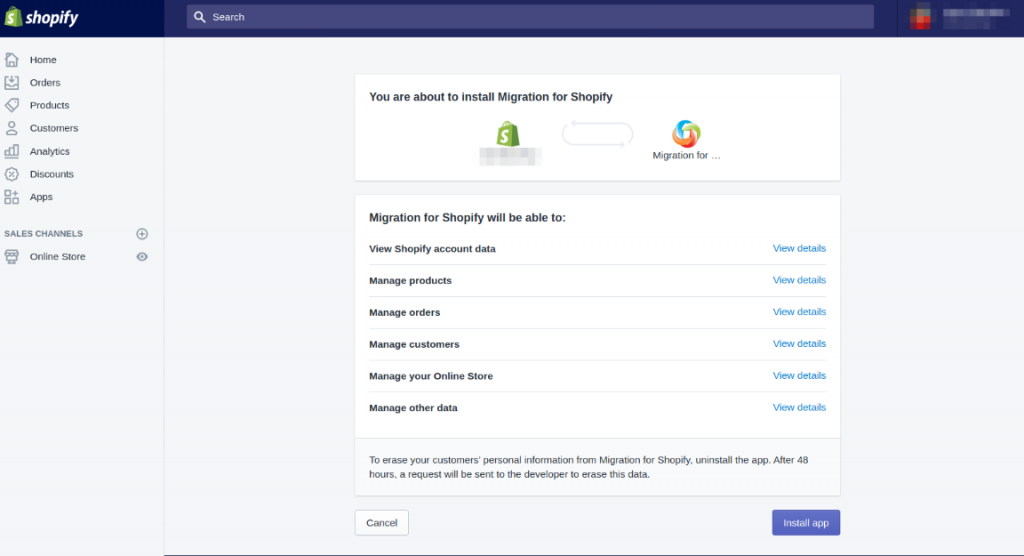1024x556 pixels.
Task: Click the Orders inbox icon
Action: click(12, 82)
